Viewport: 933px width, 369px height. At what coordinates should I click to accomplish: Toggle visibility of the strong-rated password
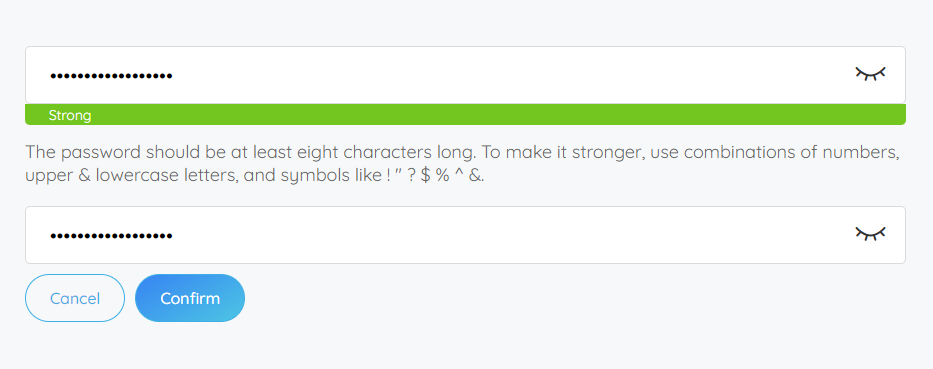pyautogui.click(x=871, y=74)
